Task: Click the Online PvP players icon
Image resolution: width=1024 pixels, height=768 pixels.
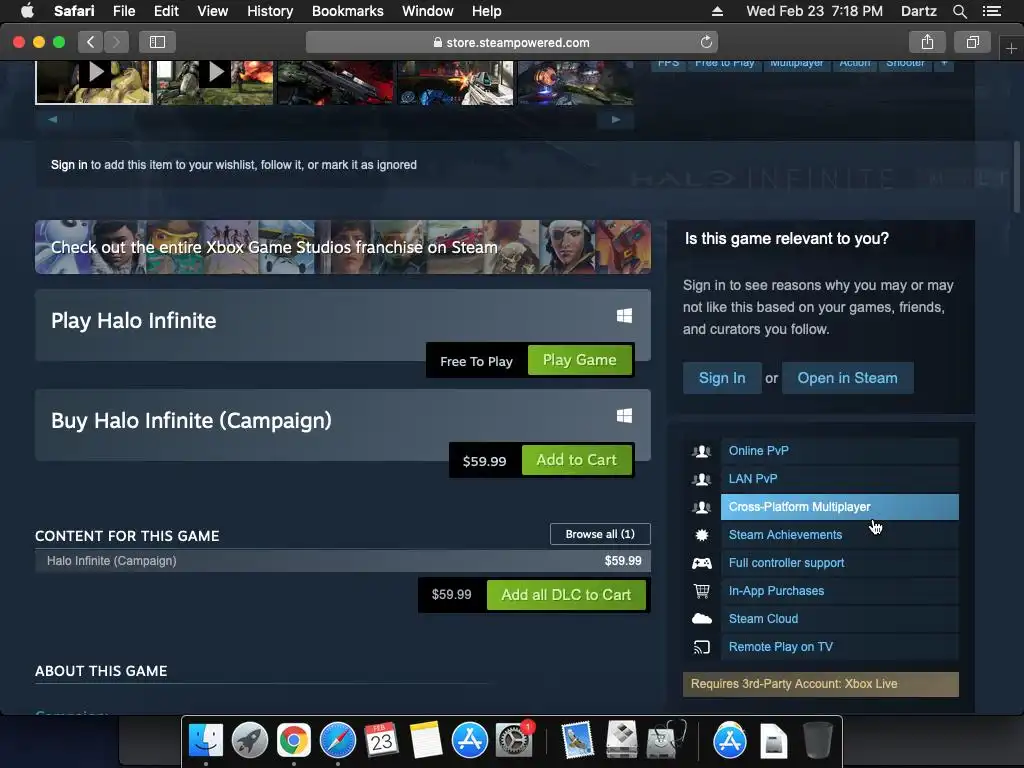Action: [701, 451]
